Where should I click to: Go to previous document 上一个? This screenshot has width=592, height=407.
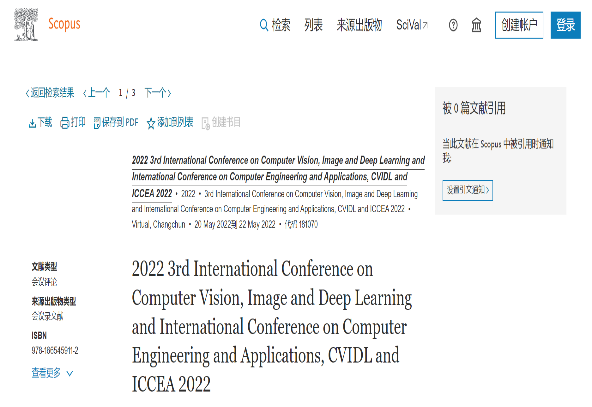click(x=96, y=93)
